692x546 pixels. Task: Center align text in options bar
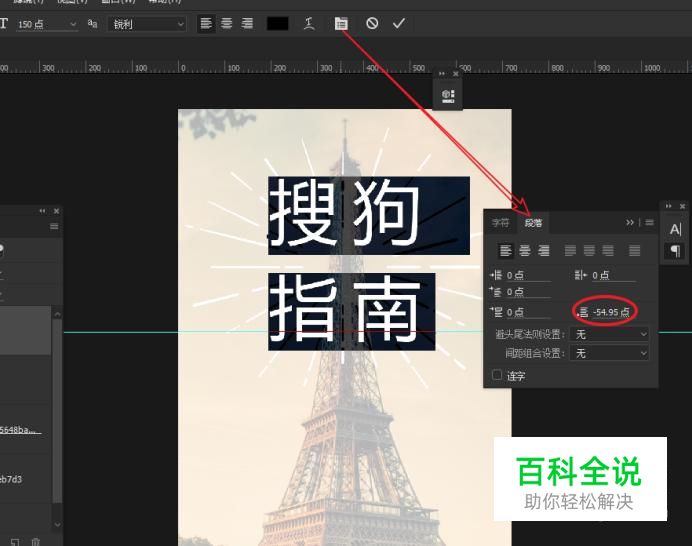[226, 23]
